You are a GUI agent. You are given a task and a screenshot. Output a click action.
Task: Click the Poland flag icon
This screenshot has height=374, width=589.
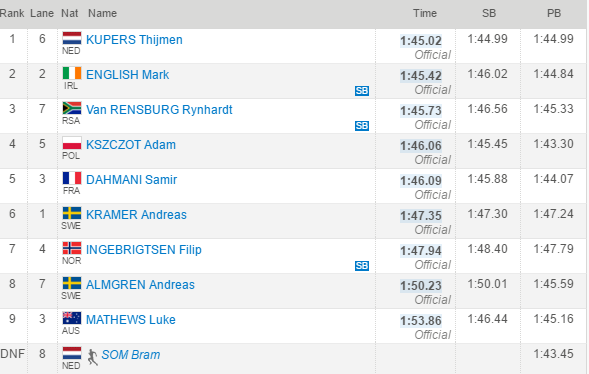72,143
